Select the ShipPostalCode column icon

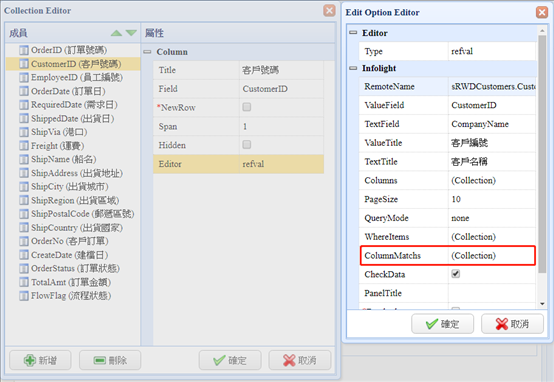point(24,214)
